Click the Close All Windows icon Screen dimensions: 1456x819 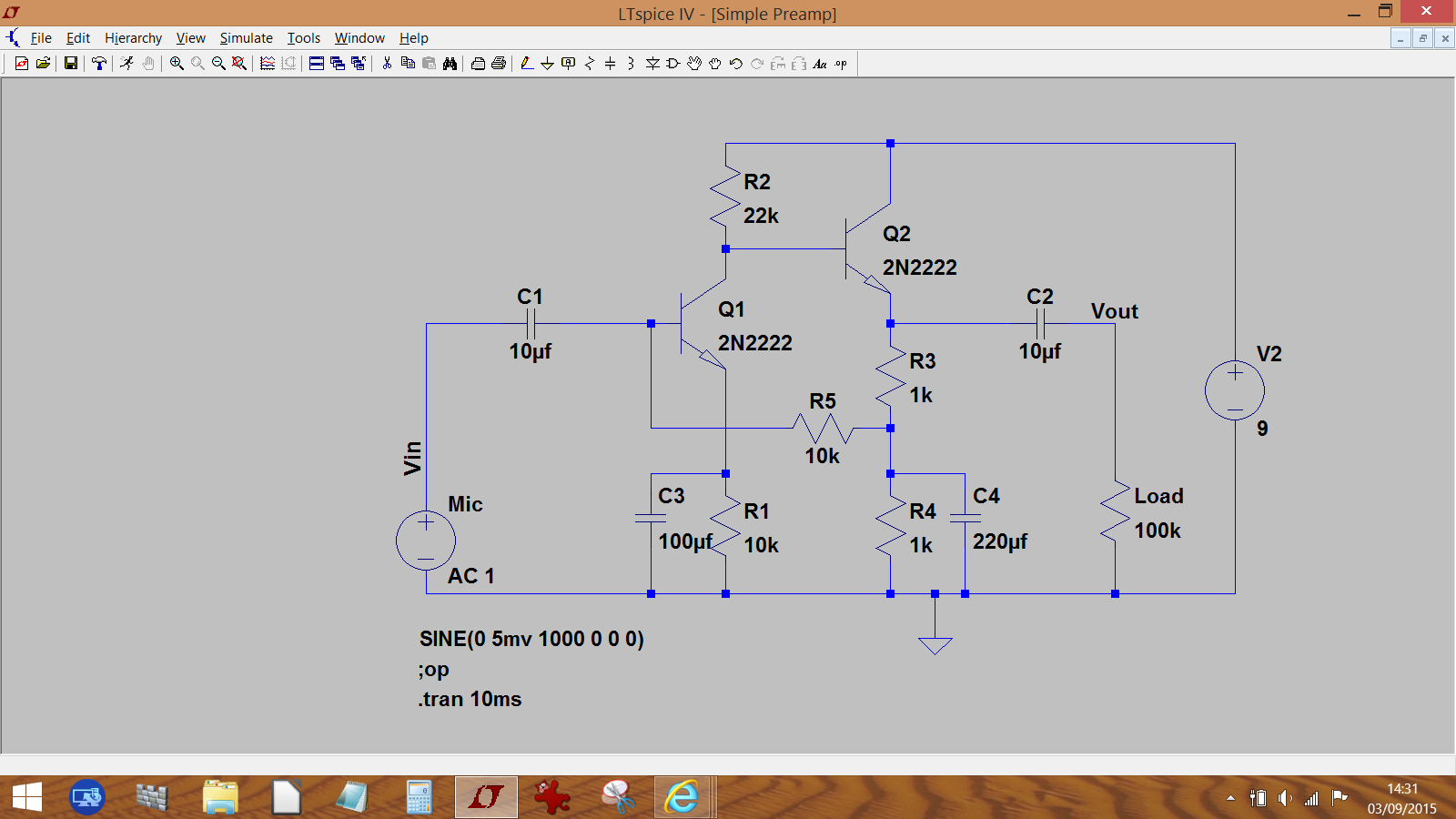[359, 64]
